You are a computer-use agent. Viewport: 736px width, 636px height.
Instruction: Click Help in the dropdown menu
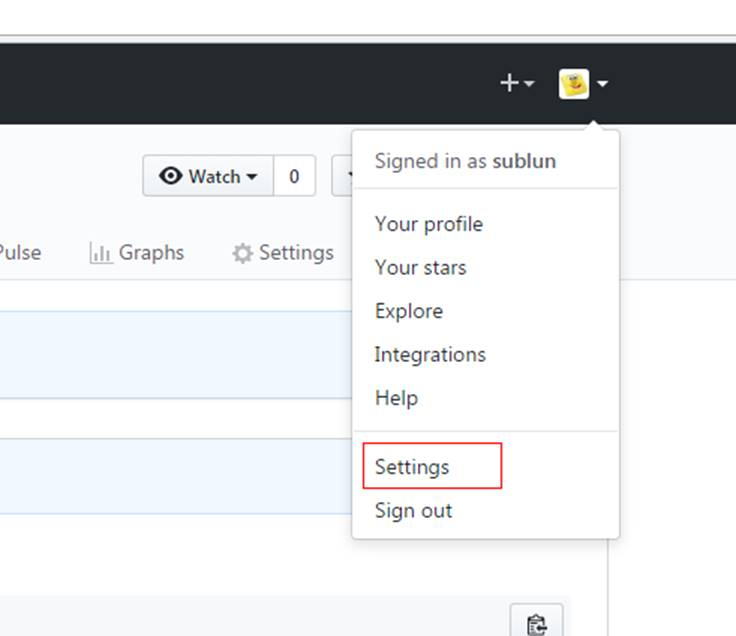(396, 398)
